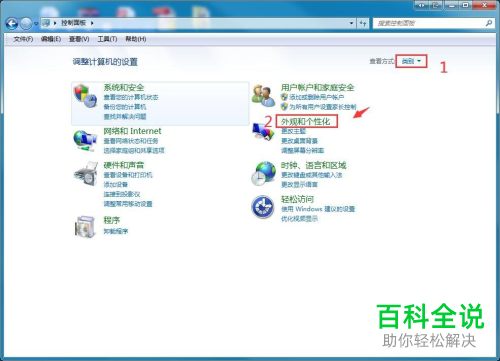Screen dimensions: 500x361
Task: Click 连接到投影仪 link
Action: [x=122, y=194]
